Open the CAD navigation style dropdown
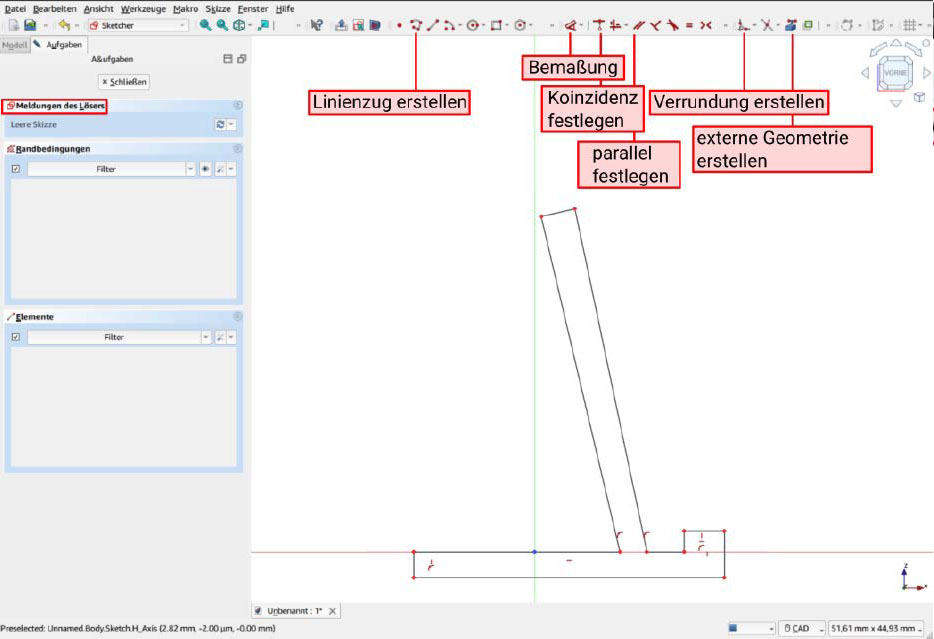This screenshot has width=934, height=639. [802, 628]
